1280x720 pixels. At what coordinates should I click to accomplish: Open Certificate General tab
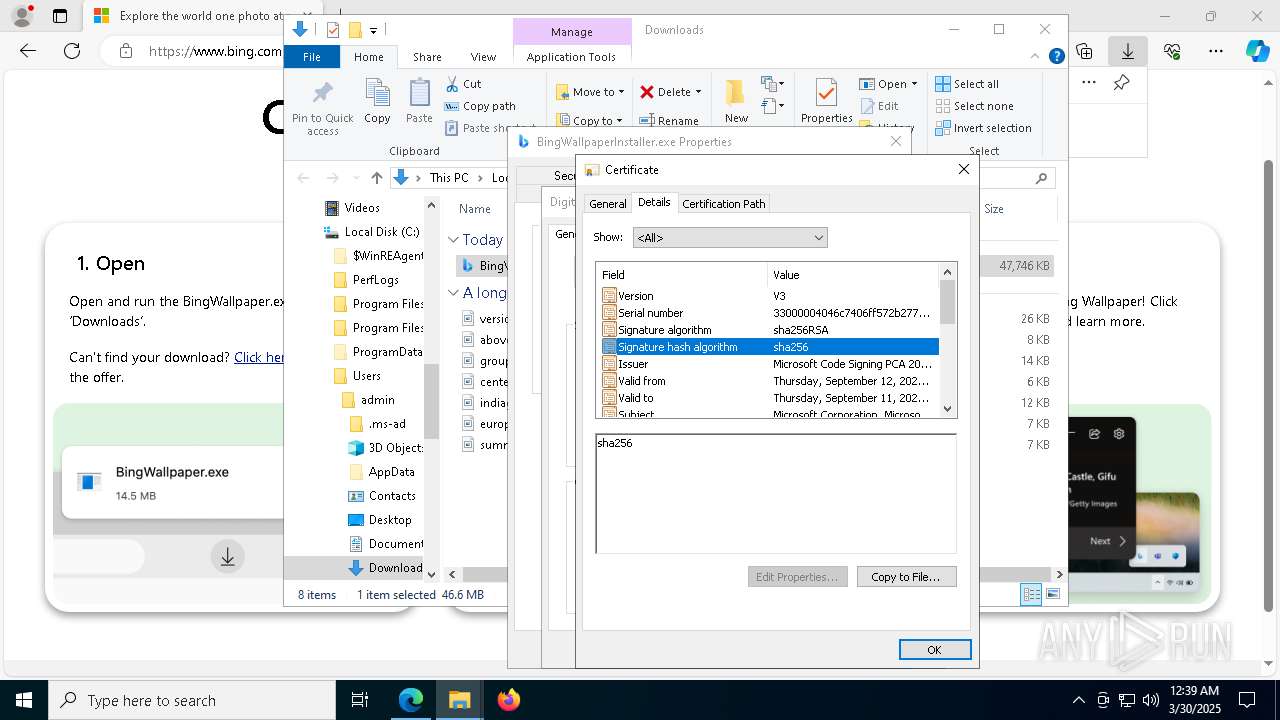click(x=607, y=203)
